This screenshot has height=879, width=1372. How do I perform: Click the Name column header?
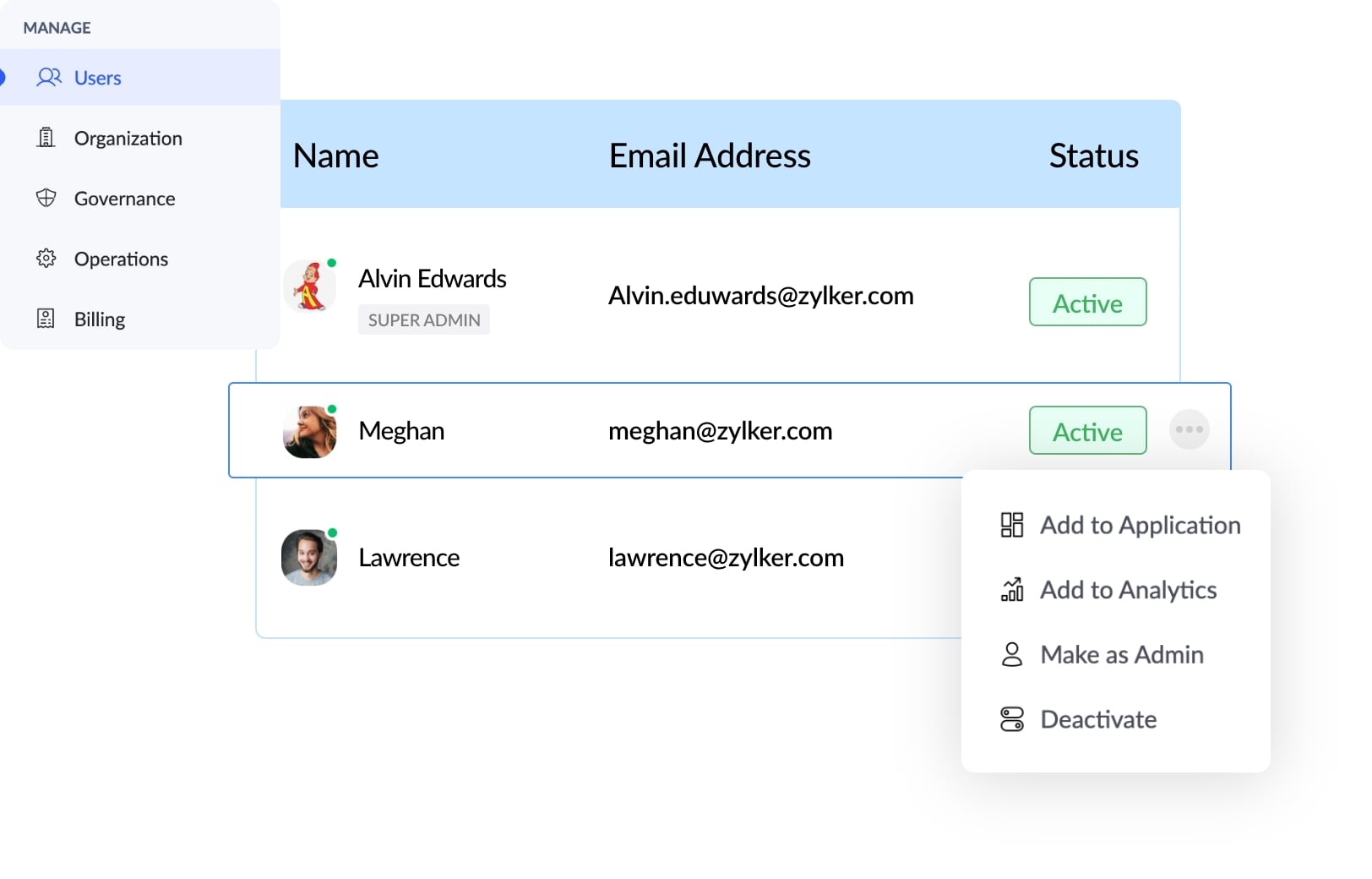coord(335,156)
